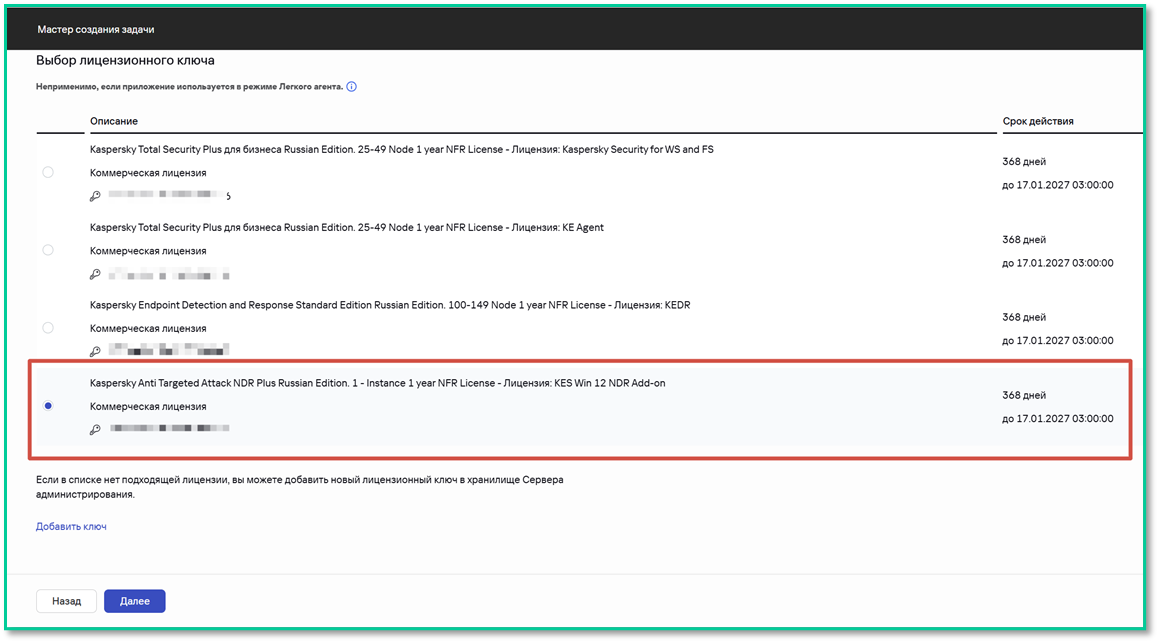The height and width of the screenshot is (643, 1159).
Task: Click the info icon next to Light Agent note
Action: coord(352,86)
